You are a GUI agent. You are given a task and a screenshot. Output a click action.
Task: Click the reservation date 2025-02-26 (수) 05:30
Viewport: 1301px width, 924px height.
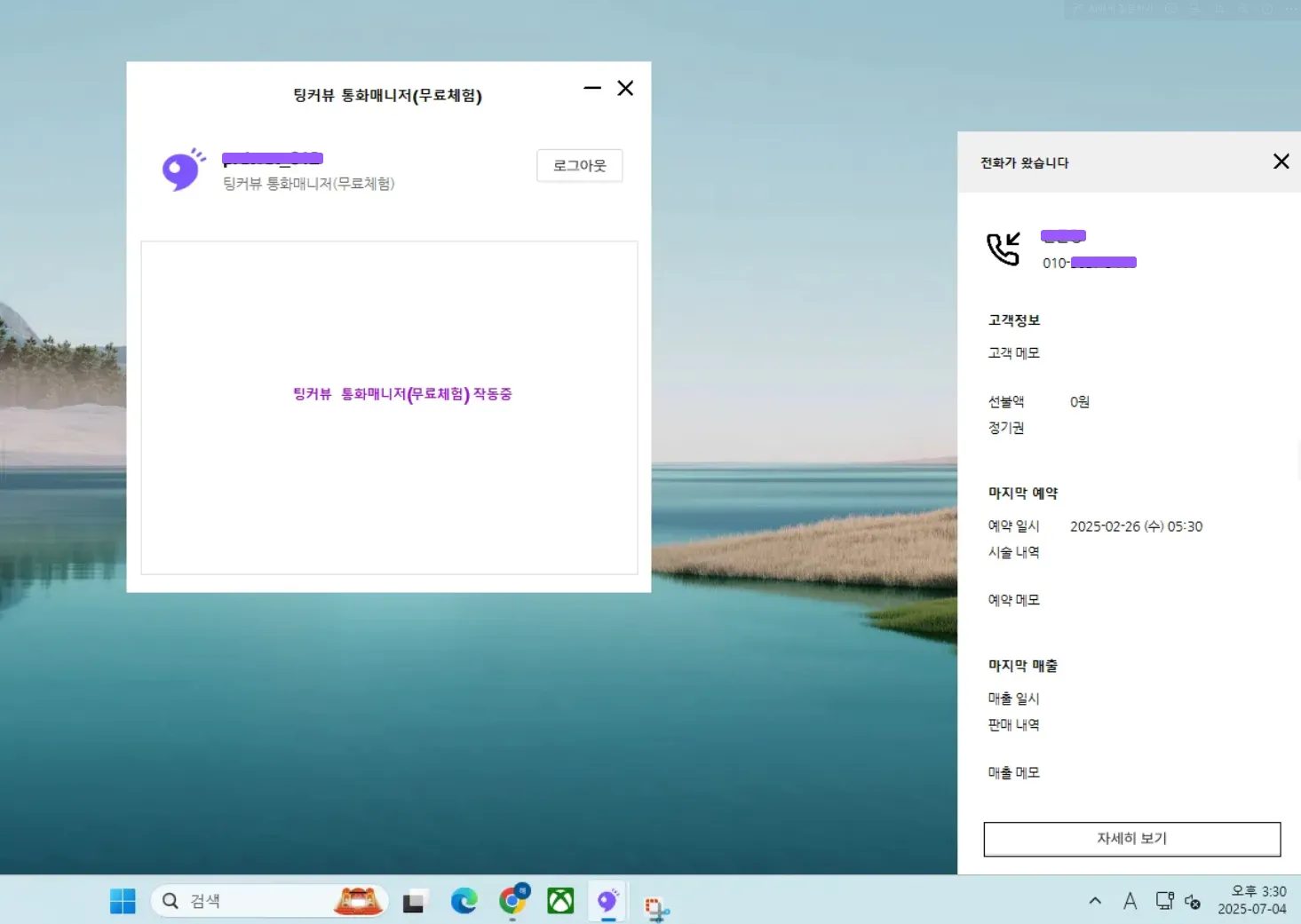1136,526
